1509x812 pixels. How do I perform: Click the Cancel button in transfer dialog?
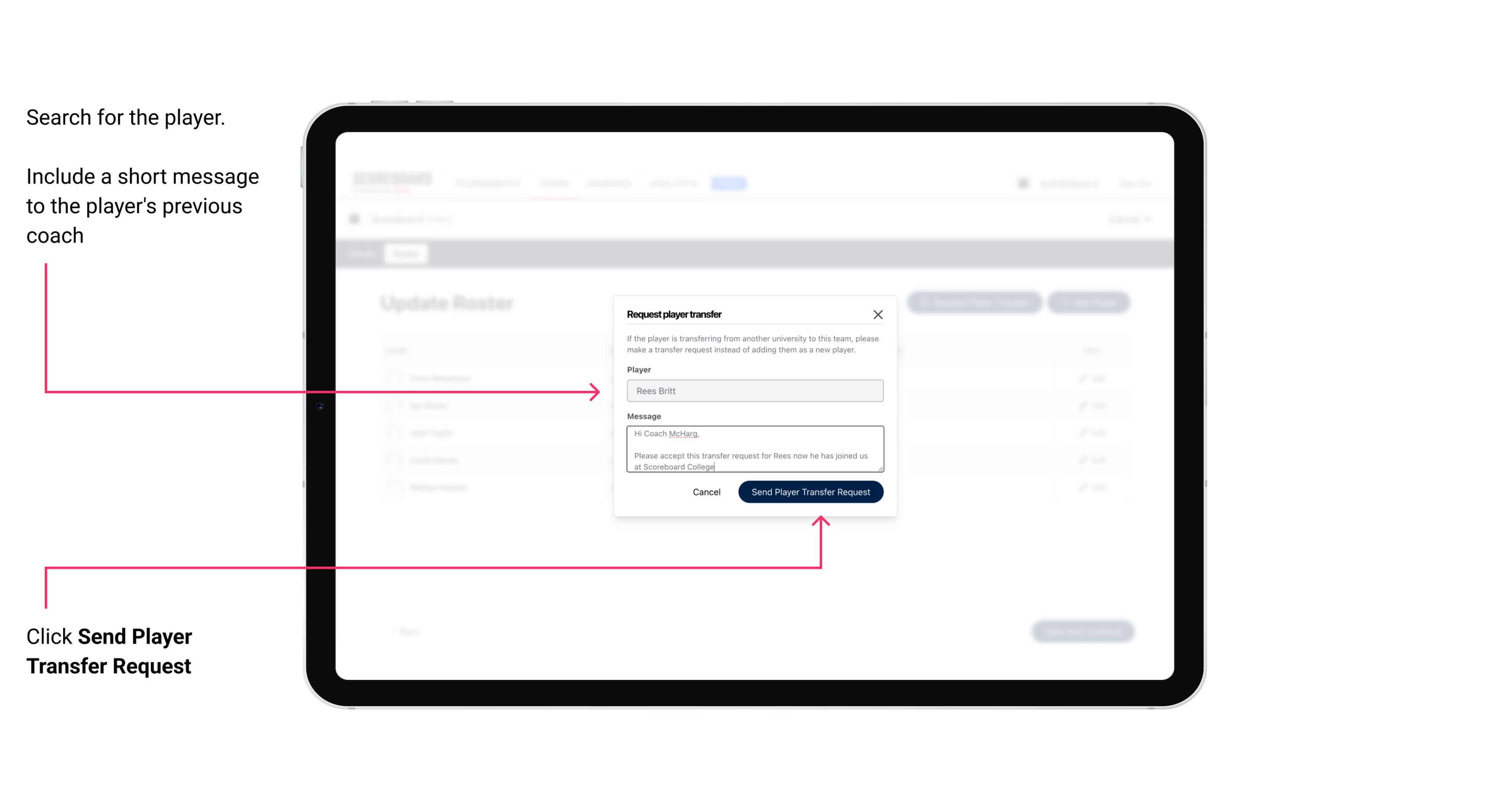tap(706, 491)
